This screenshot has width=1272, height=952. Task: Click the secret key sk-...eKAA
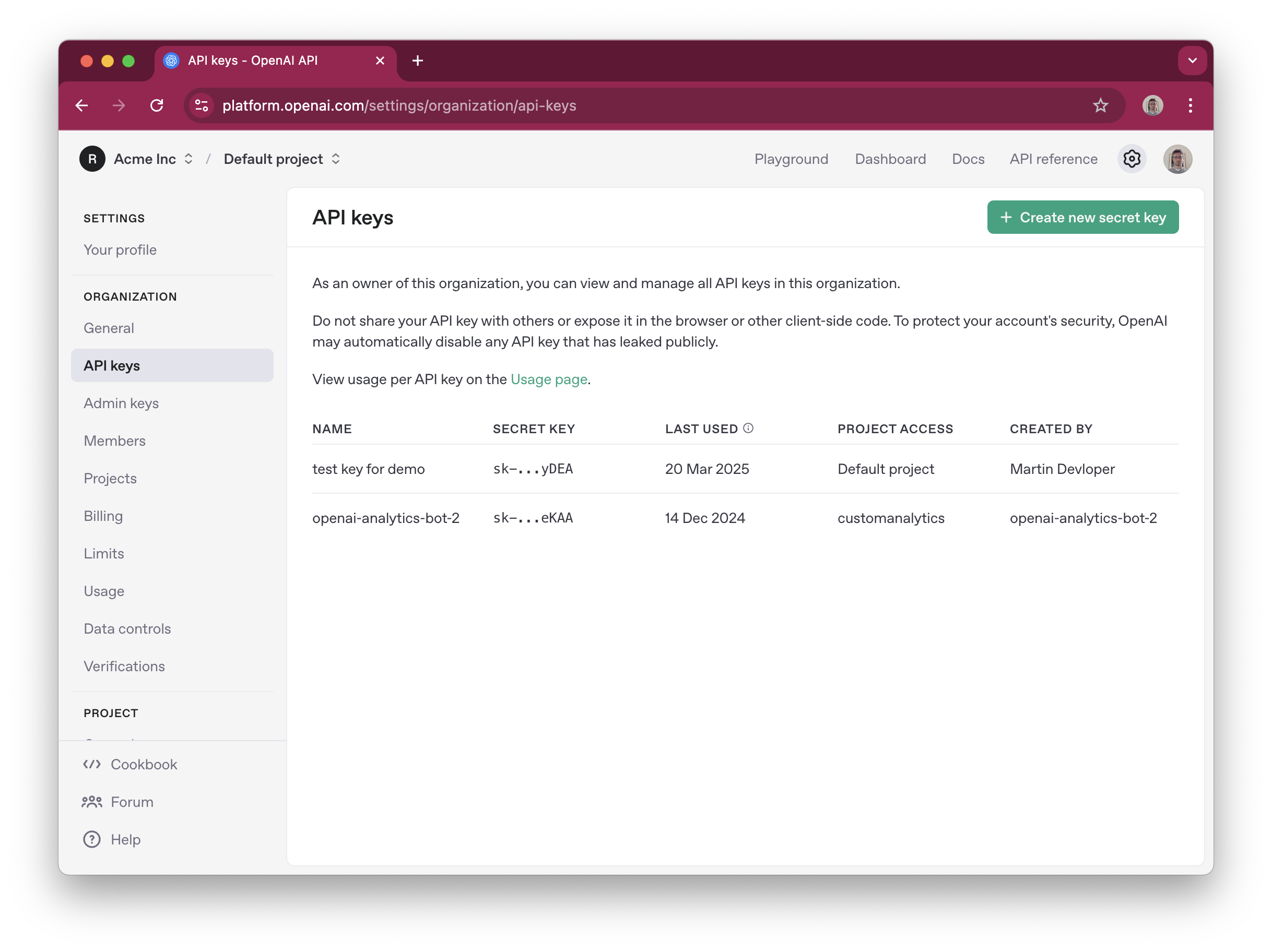coord(533,518)
